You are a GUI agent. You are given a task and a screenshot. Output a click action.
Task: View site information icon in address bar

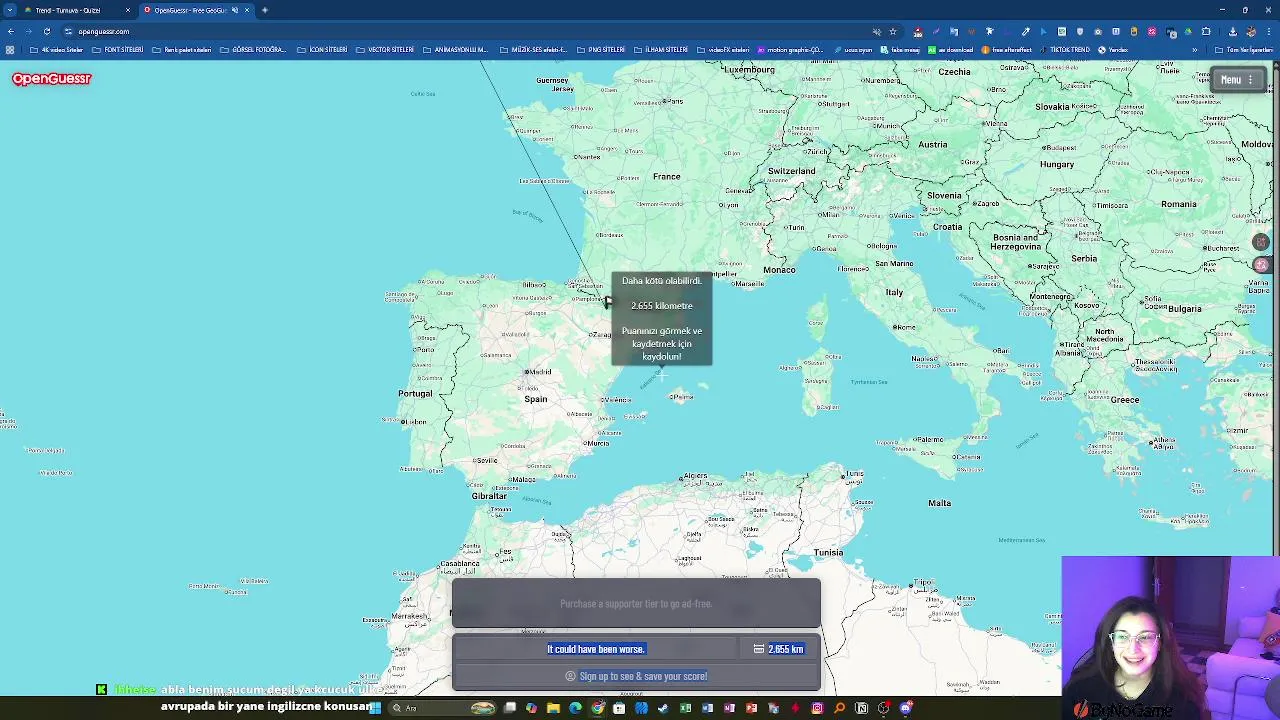pos(68,31)
